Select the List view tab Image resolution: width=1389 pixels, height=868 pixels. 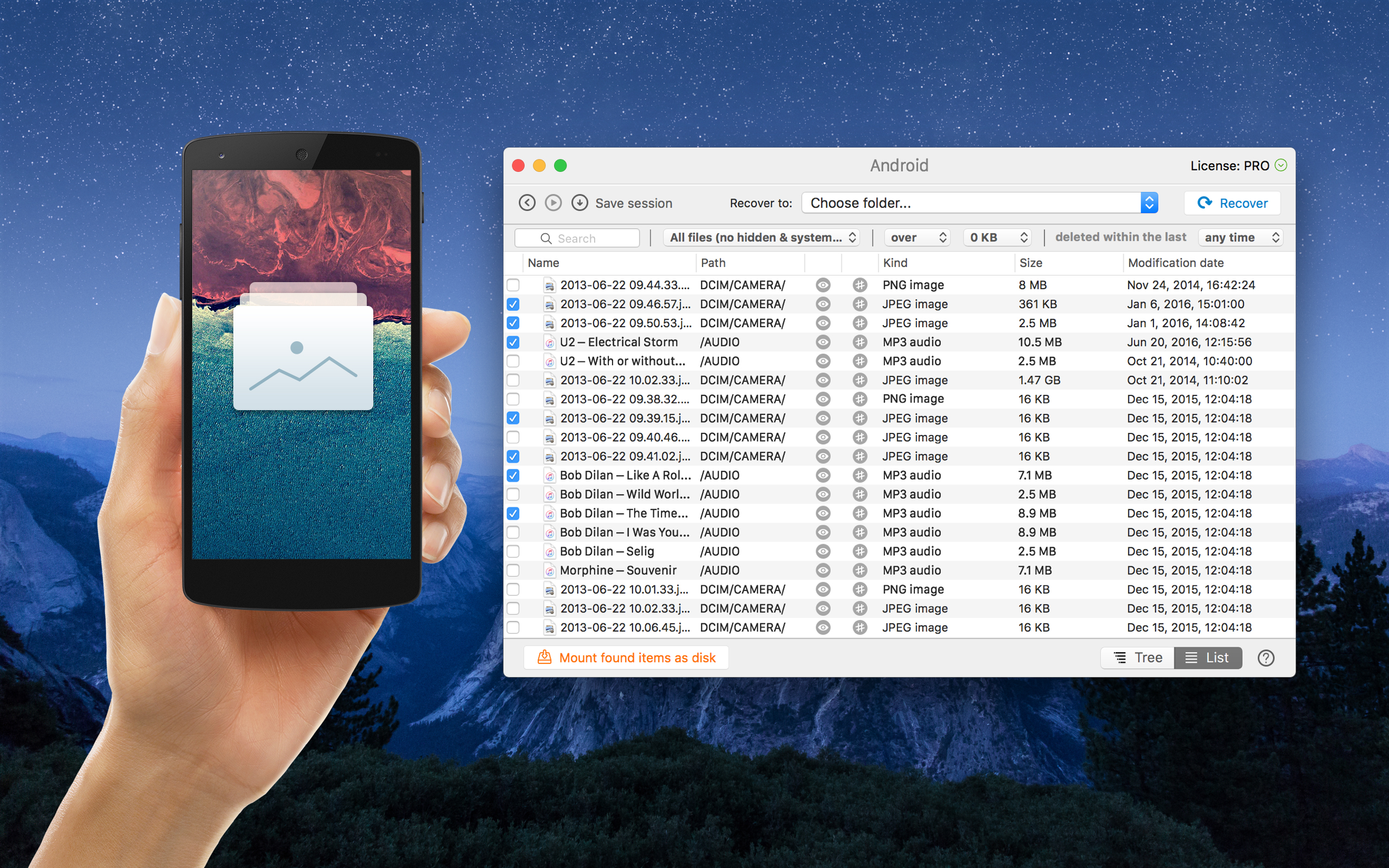[x=1208, y=658]
